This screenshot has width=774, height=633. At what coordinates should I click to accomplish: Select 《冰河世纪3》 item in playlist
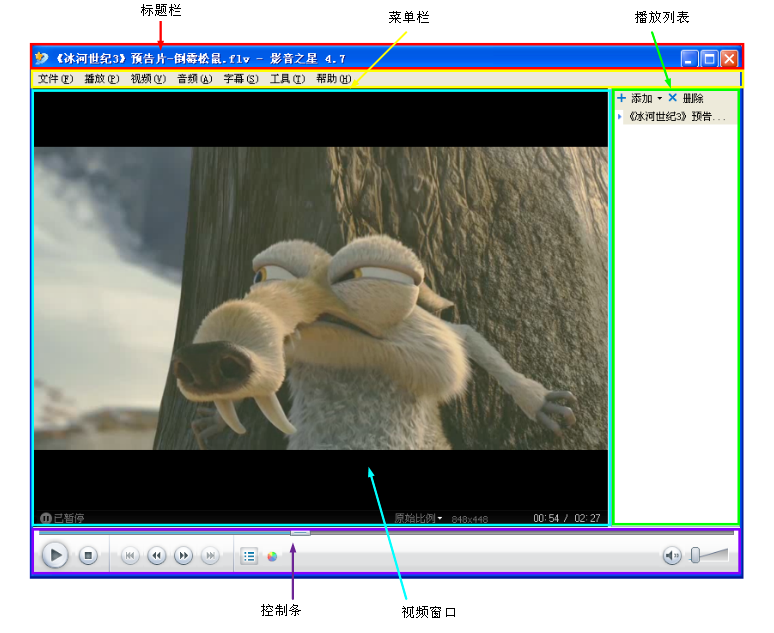coord(677,116)
